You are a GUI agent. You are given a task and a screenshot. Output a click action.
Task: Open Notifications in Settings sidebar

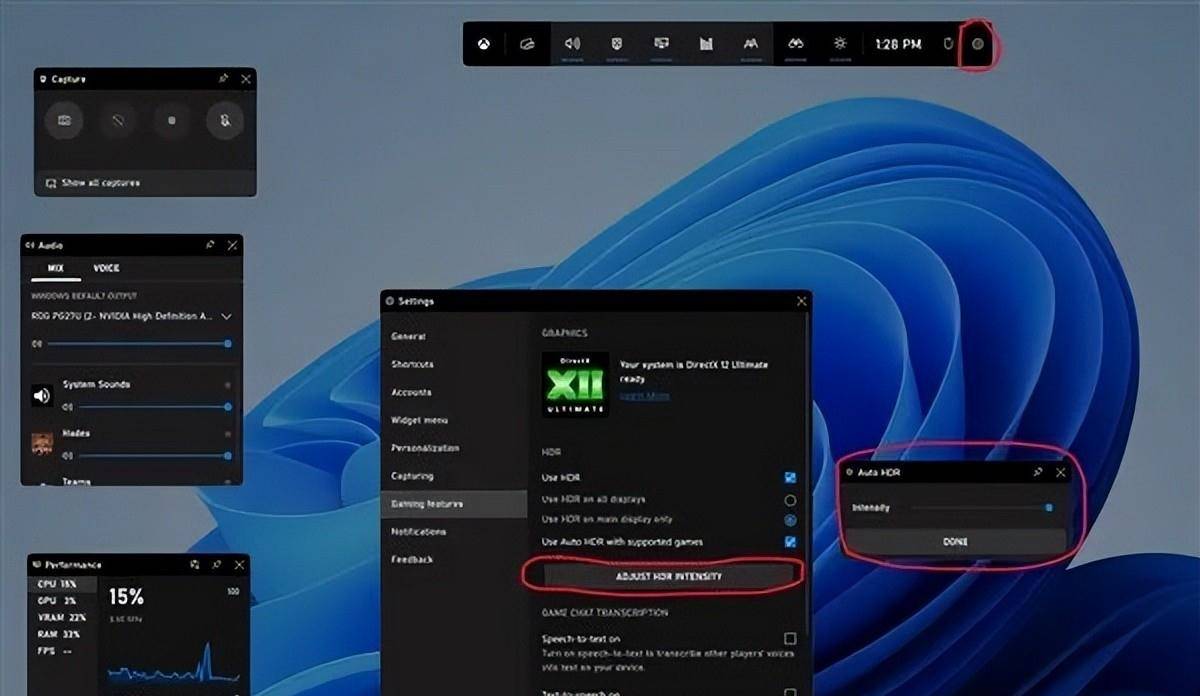[454, 532]
